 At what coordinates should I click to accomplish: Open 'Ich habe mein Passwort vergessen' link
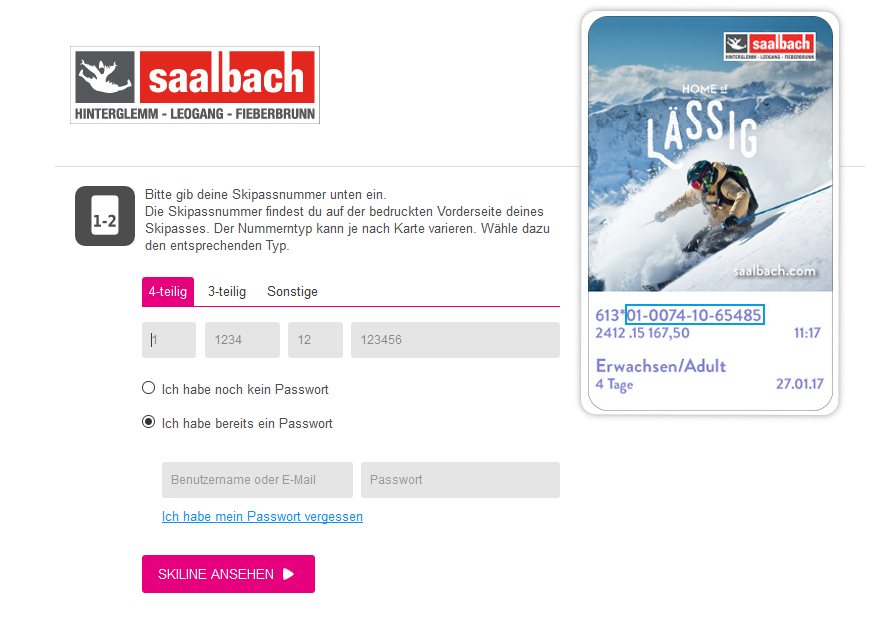[x=262, y=516]
